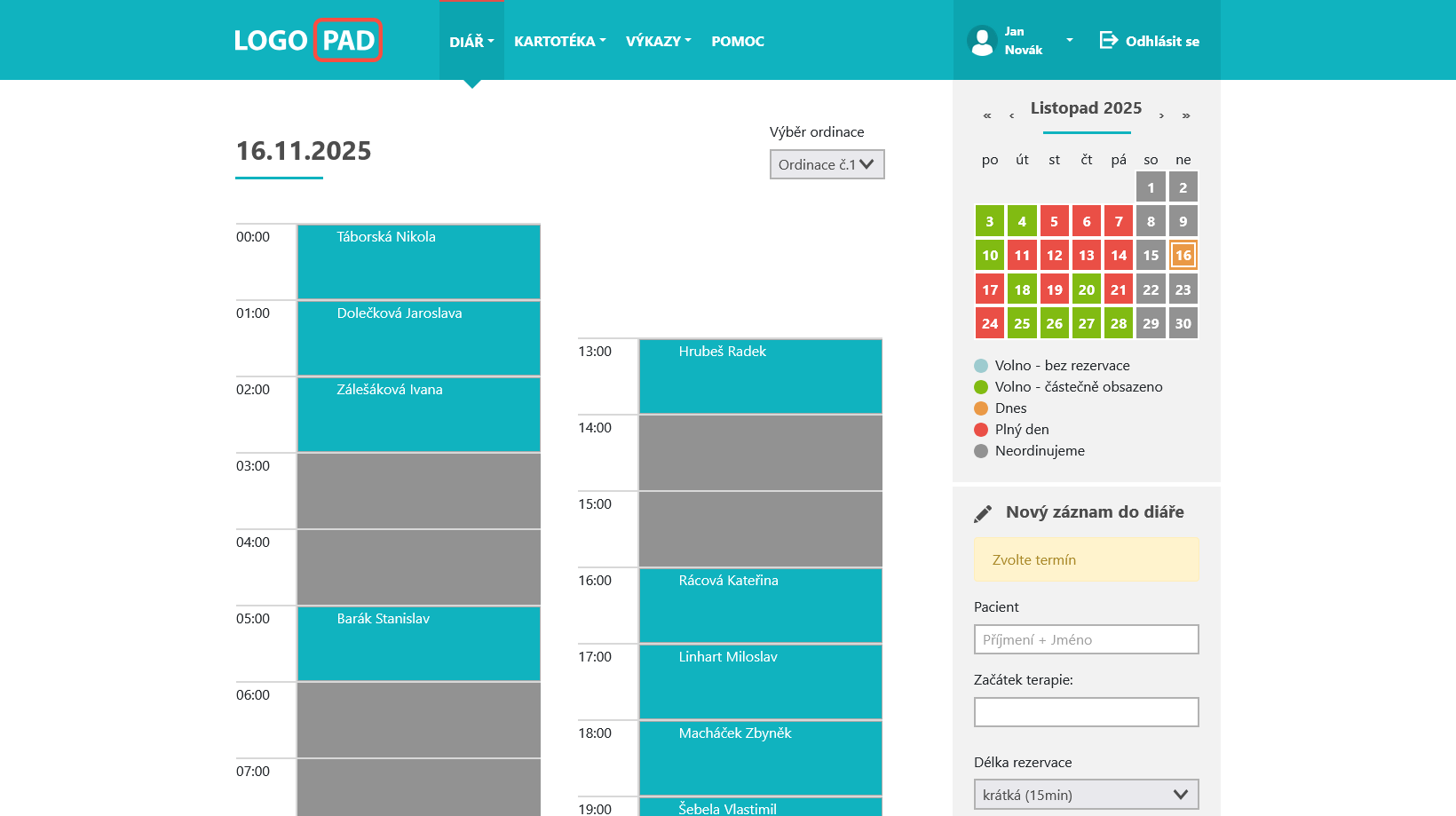Open the Diář menu
The width and height of the screenshot is (1456, 816).
click(471, 41)
